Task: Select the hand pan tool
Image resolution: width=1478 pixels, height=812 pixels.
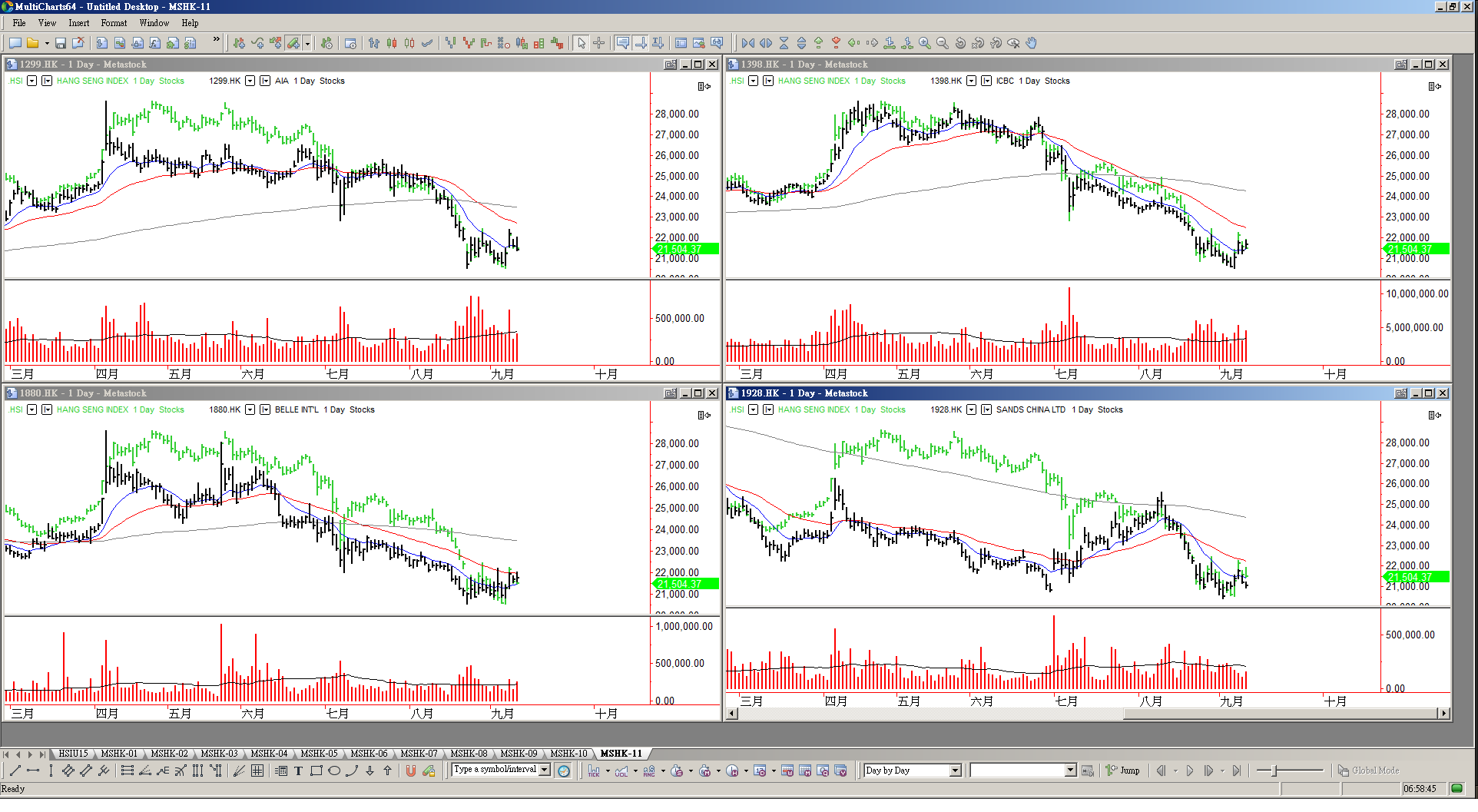Action: (1032, 43)
